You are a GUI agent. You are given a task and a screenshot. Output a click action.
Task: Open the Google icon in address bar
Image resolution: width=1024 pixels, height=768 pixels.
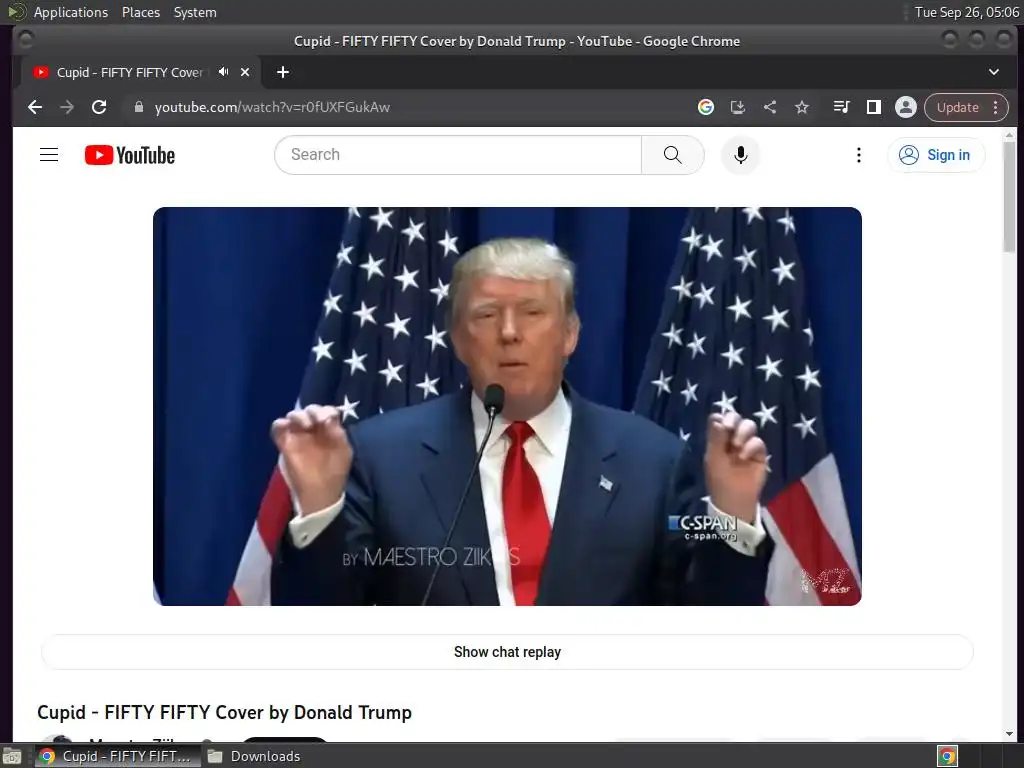pos(705,107)
